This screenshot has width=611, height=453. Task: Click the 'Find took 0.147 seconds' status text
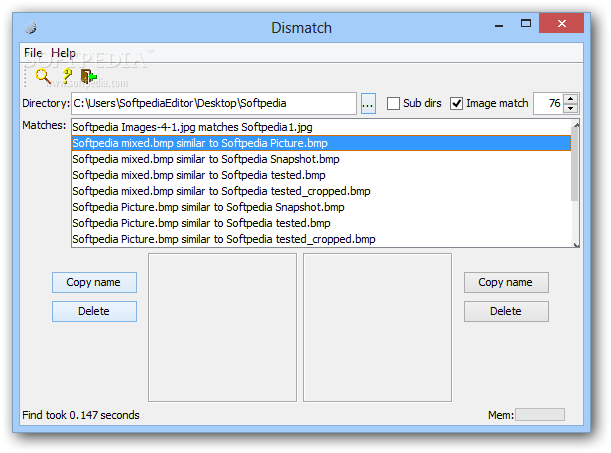[81, 415]
